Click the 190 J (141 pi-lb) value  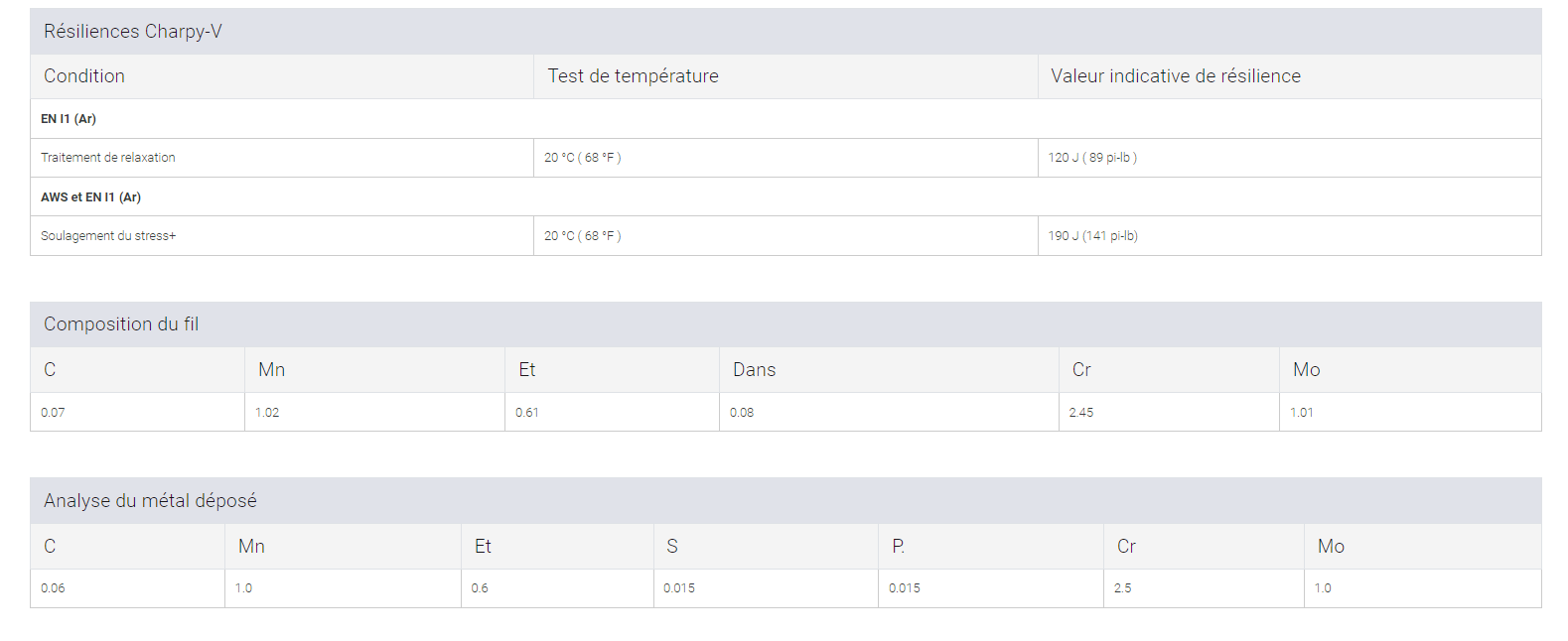pos(1092,236)
